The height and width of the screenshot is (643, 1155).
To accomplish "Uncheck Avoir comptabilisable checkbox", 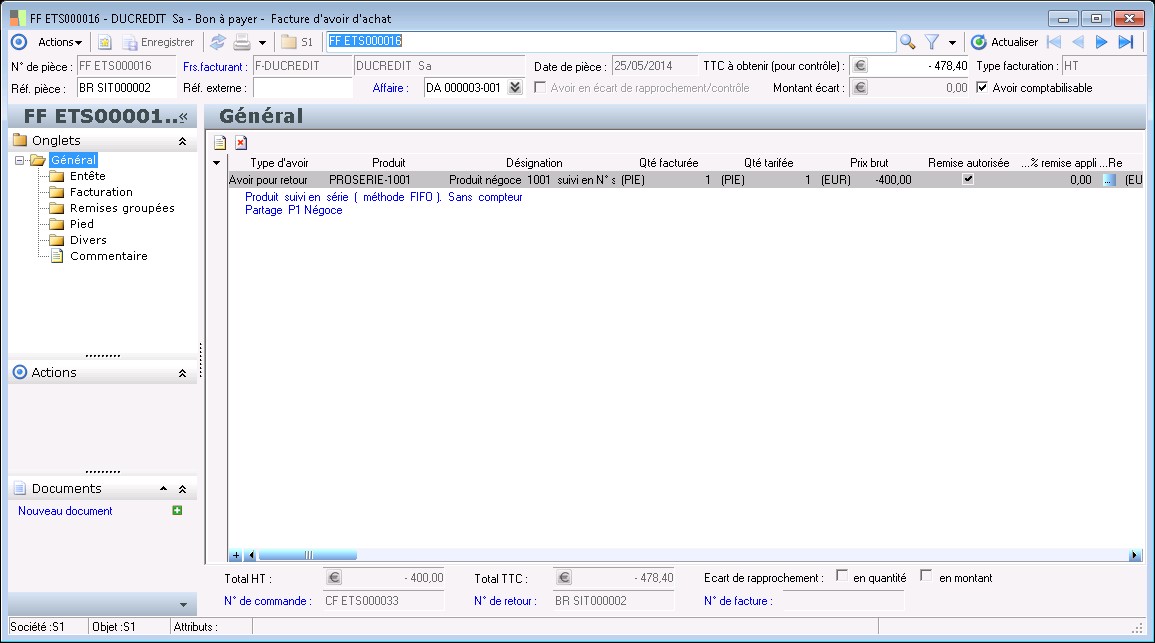I will [x=982, y=88].
